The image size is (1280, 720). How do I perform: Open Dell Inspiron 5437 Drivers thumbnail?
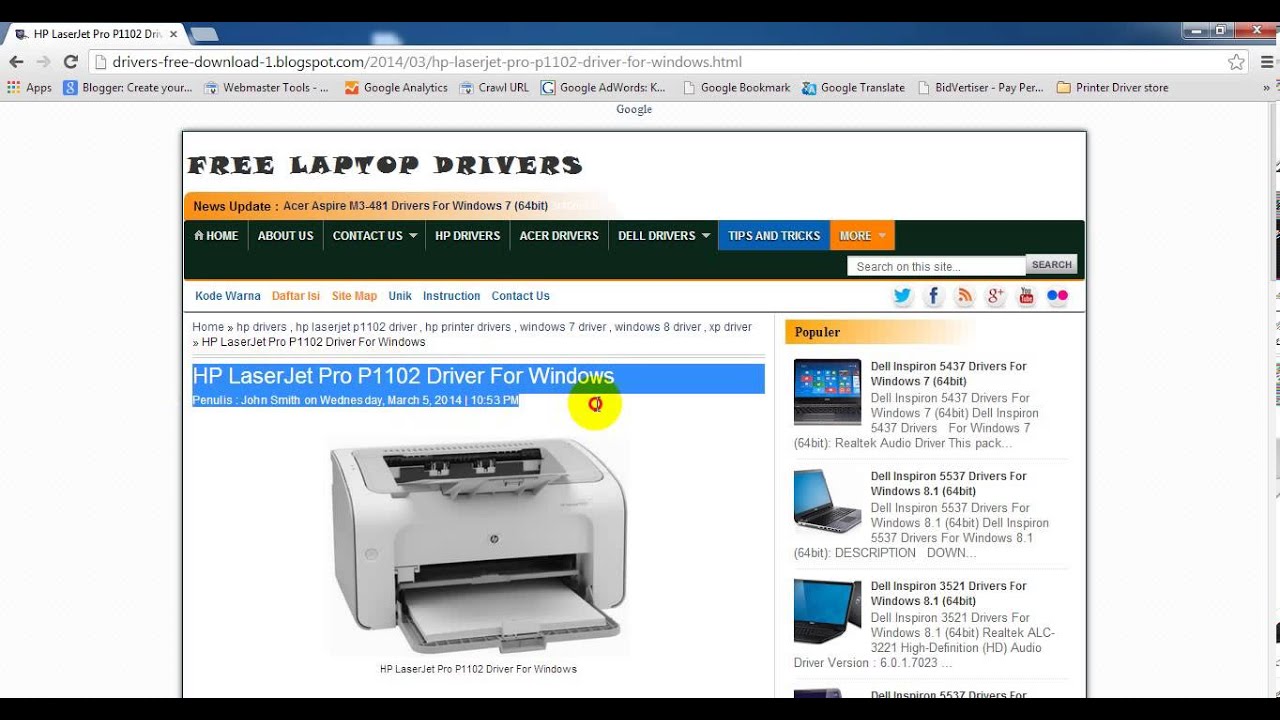pyautogui.click(x=827, y=391)
